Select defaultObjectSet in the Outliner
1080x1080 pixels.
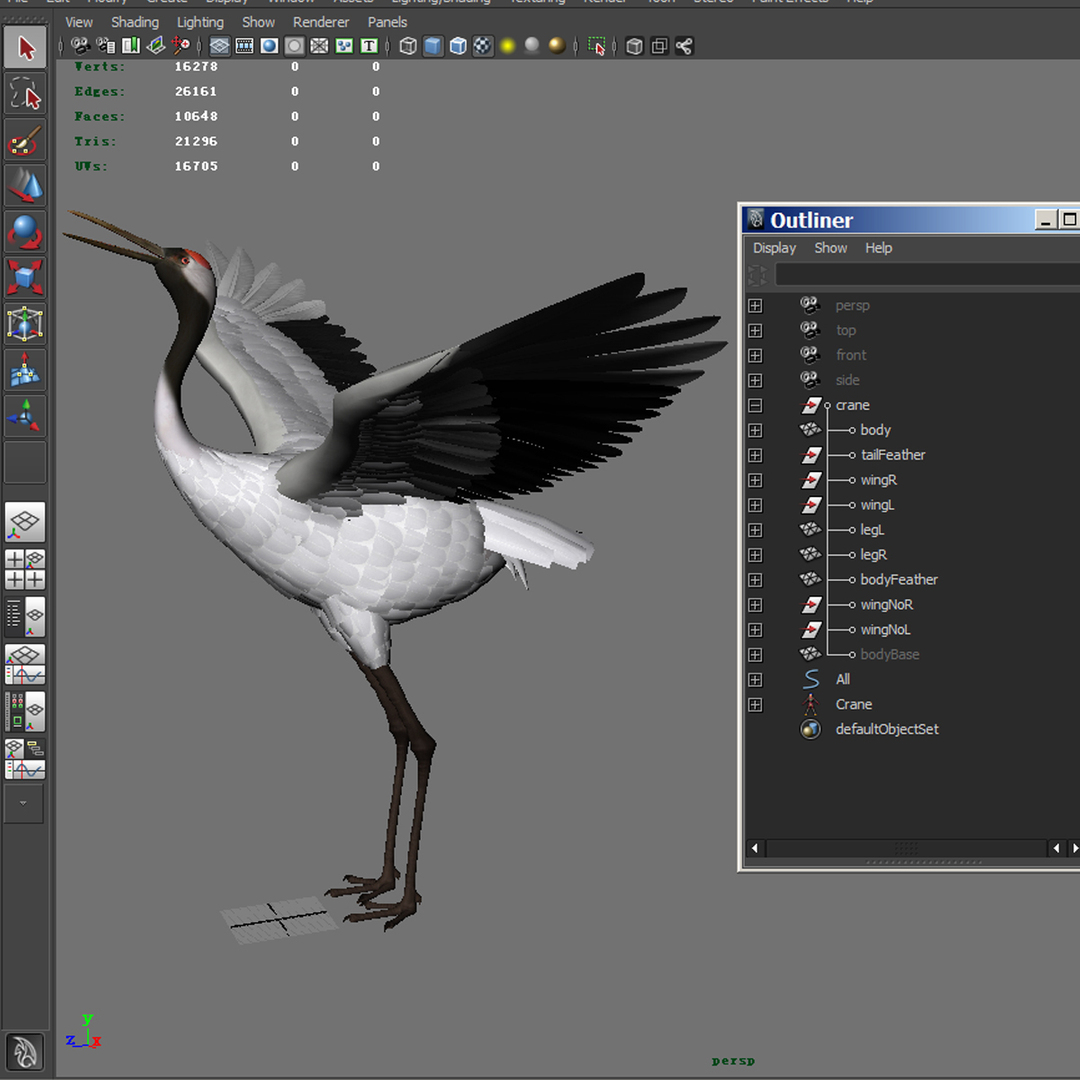887,729
